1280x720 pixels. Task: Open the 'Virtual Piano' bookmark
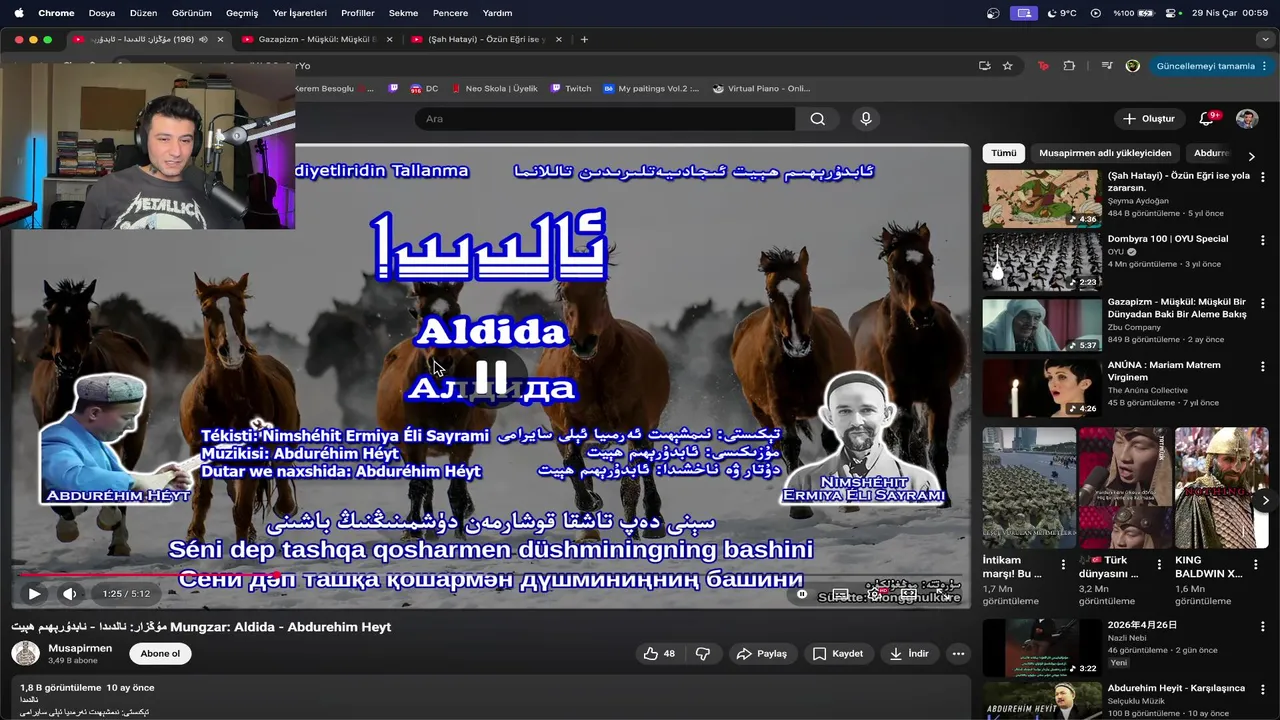(762, 88)
